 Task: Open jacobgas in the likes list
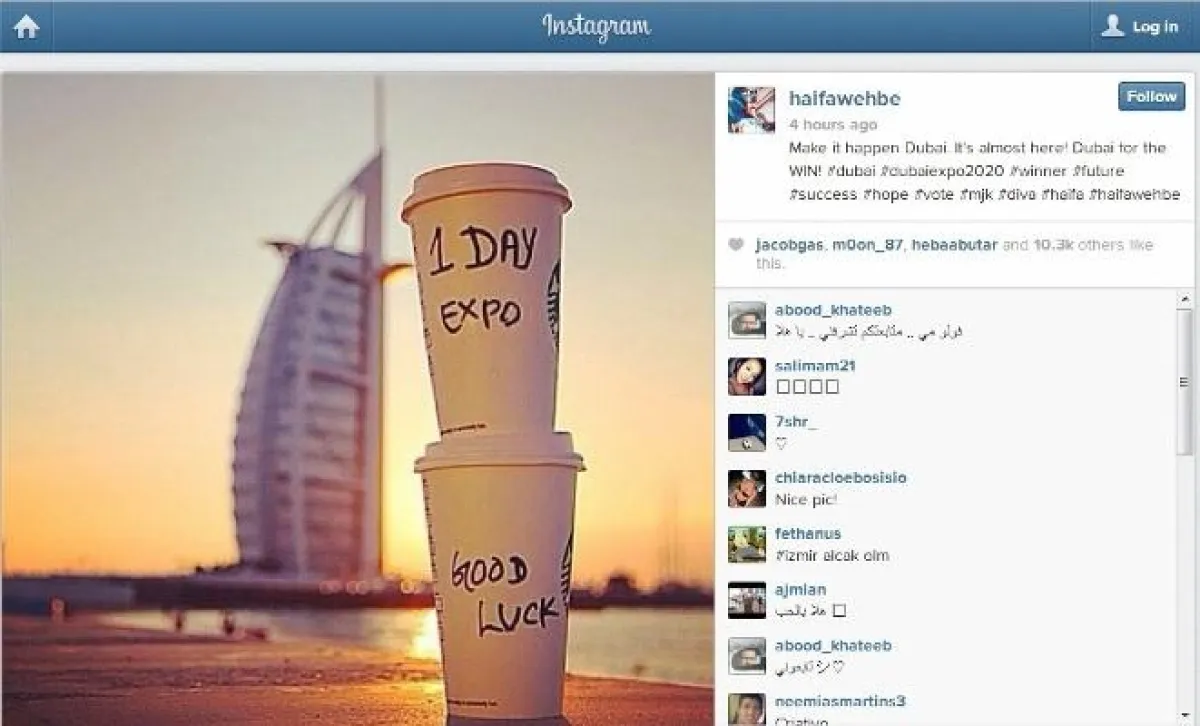(790, 245)
